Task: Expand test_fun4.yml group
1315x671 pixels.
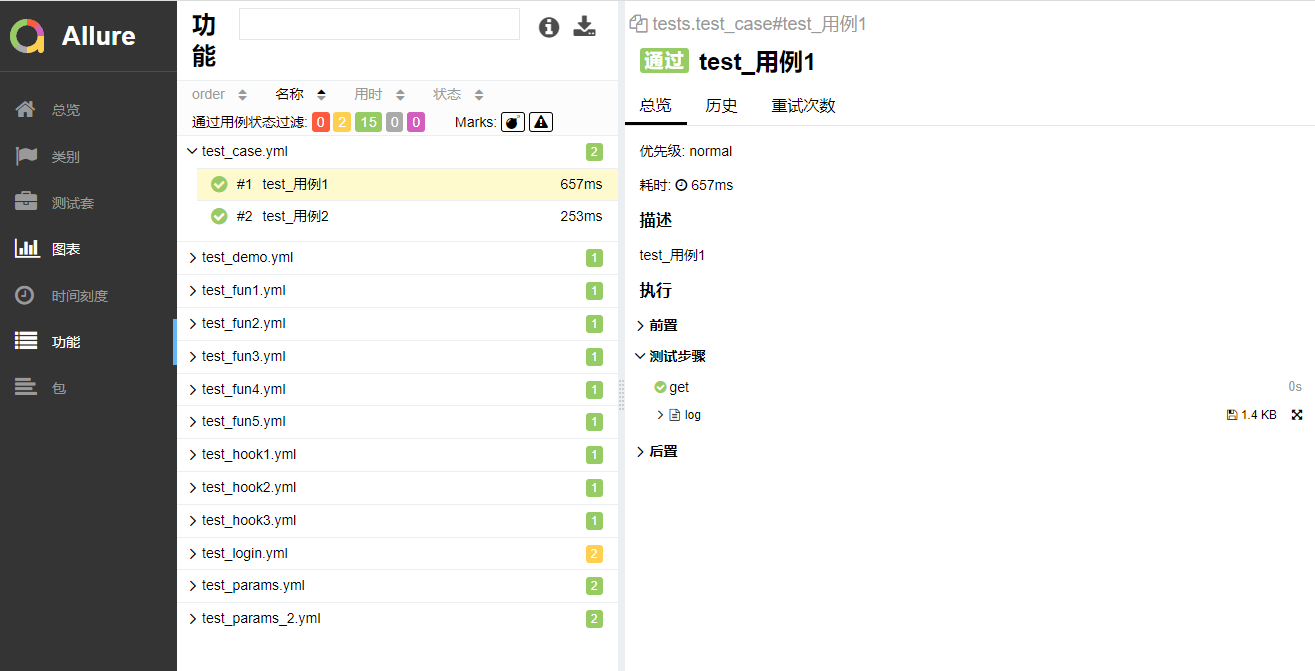Action: 398,390
